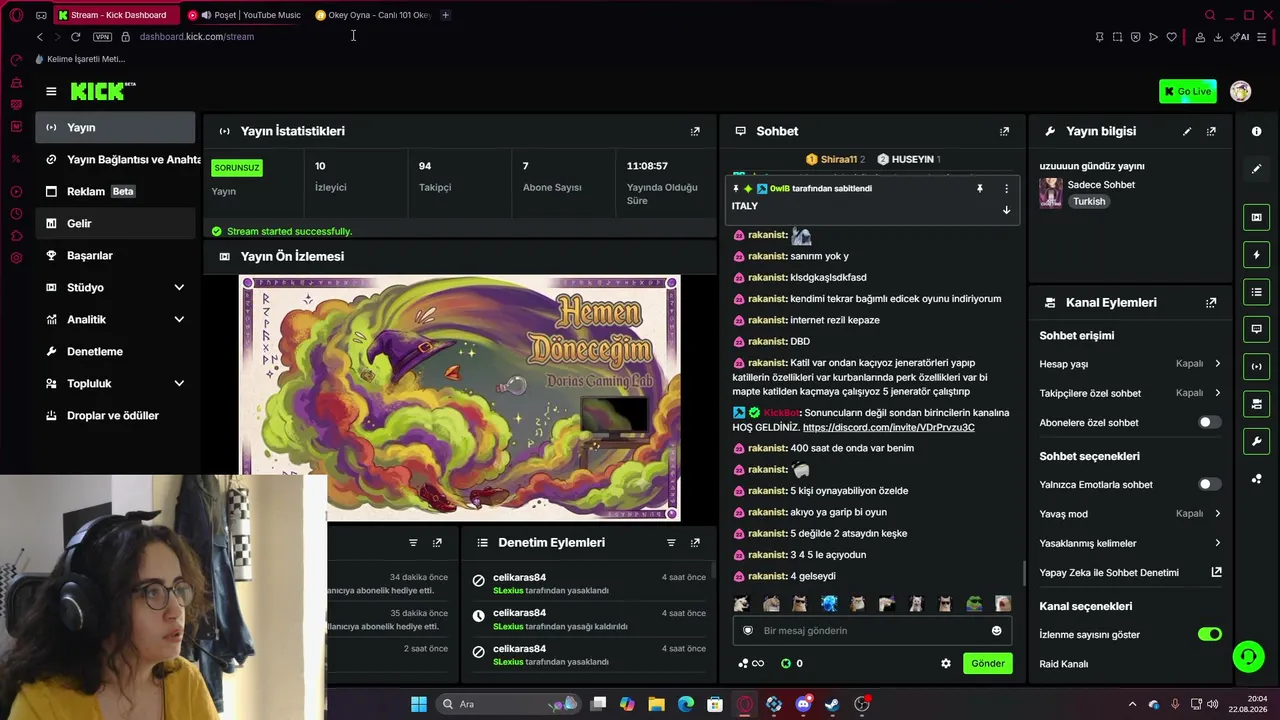Toggle the broadcast signal widget icon
This screenshot has height=720, width=1280.
point(1257,366)
